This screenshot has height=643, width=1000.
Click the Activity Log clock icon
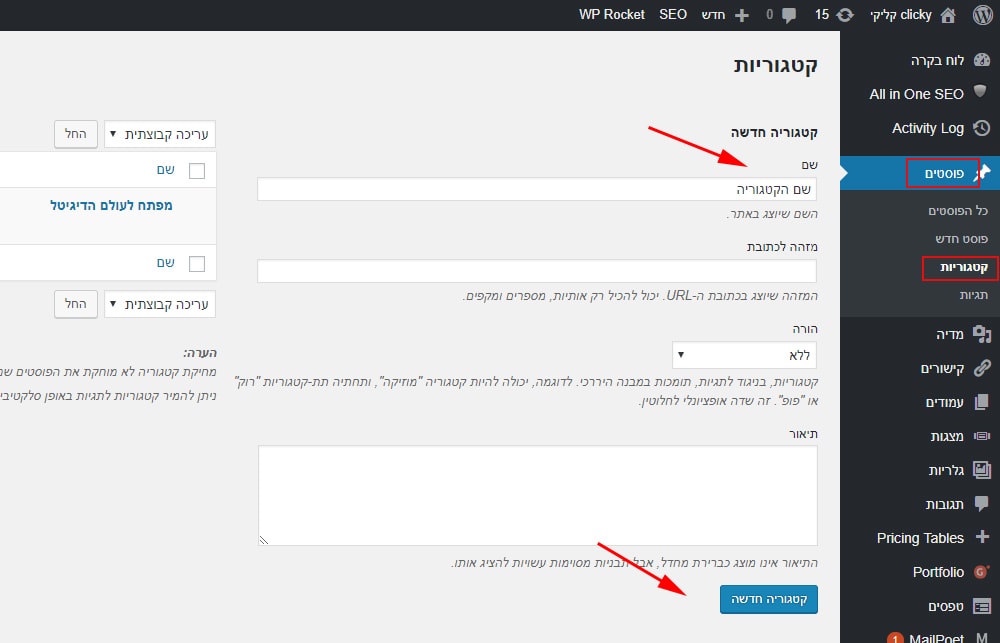982,128
